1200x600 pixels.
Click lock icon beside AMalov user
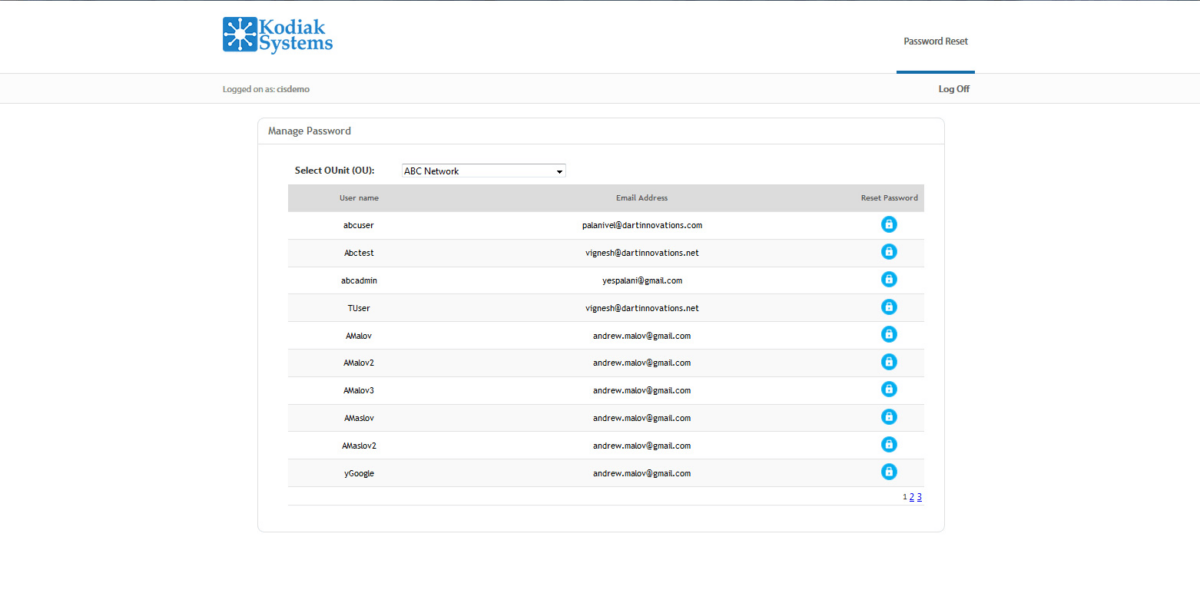(x=888, y=335)
